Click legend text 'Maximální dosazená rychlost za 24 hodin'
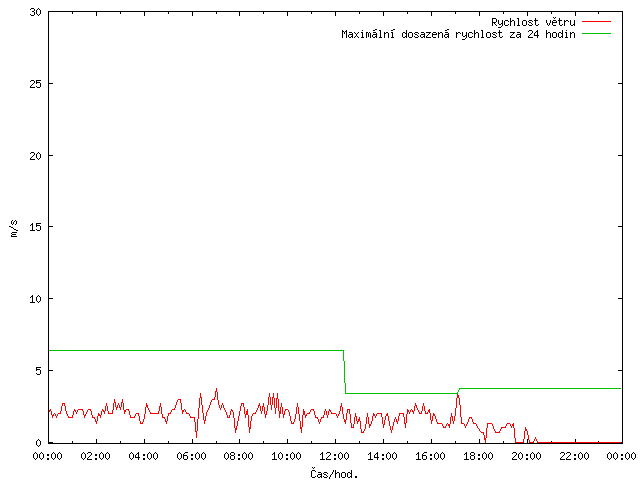This screenshot has height=480, width=640. 458,34
